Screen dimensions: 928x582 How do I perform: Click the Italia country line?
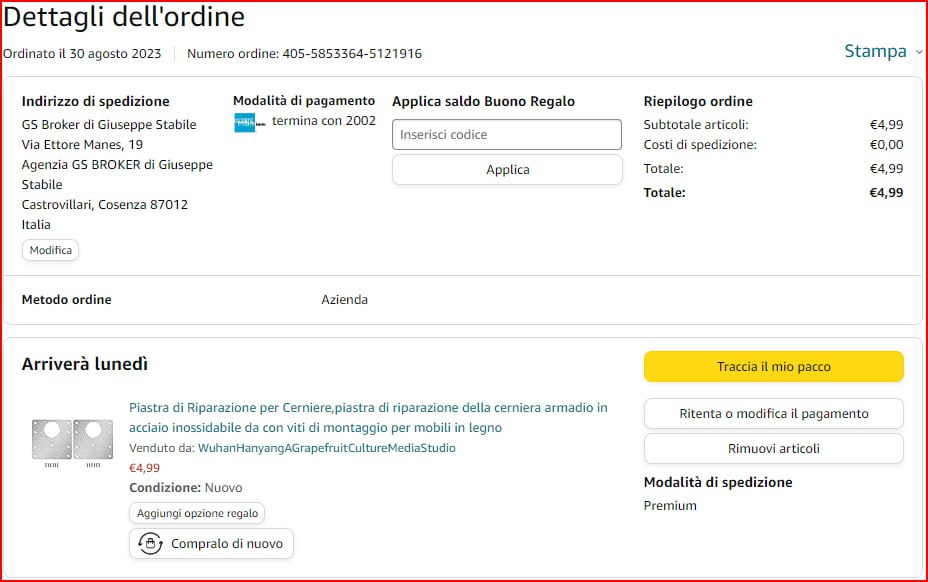[x=36, y=224]
